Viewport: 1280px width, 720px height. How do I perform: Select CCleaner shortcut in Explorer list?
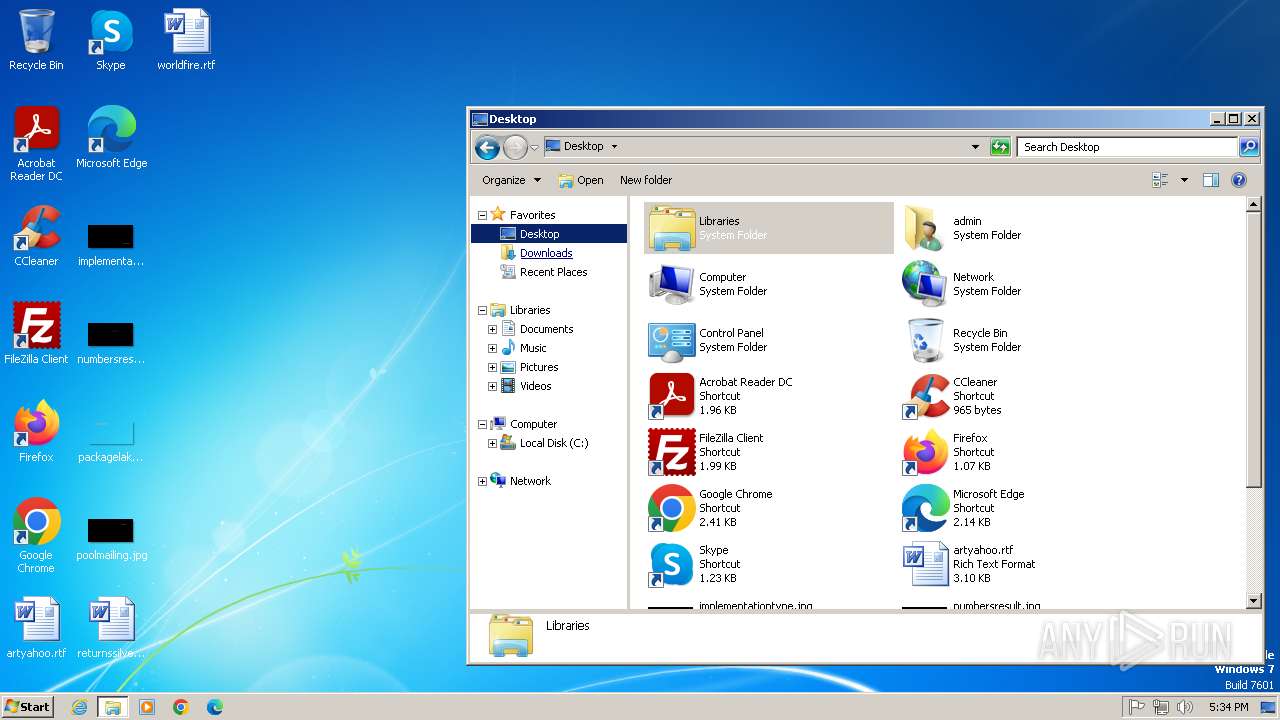coord(1022,396)
